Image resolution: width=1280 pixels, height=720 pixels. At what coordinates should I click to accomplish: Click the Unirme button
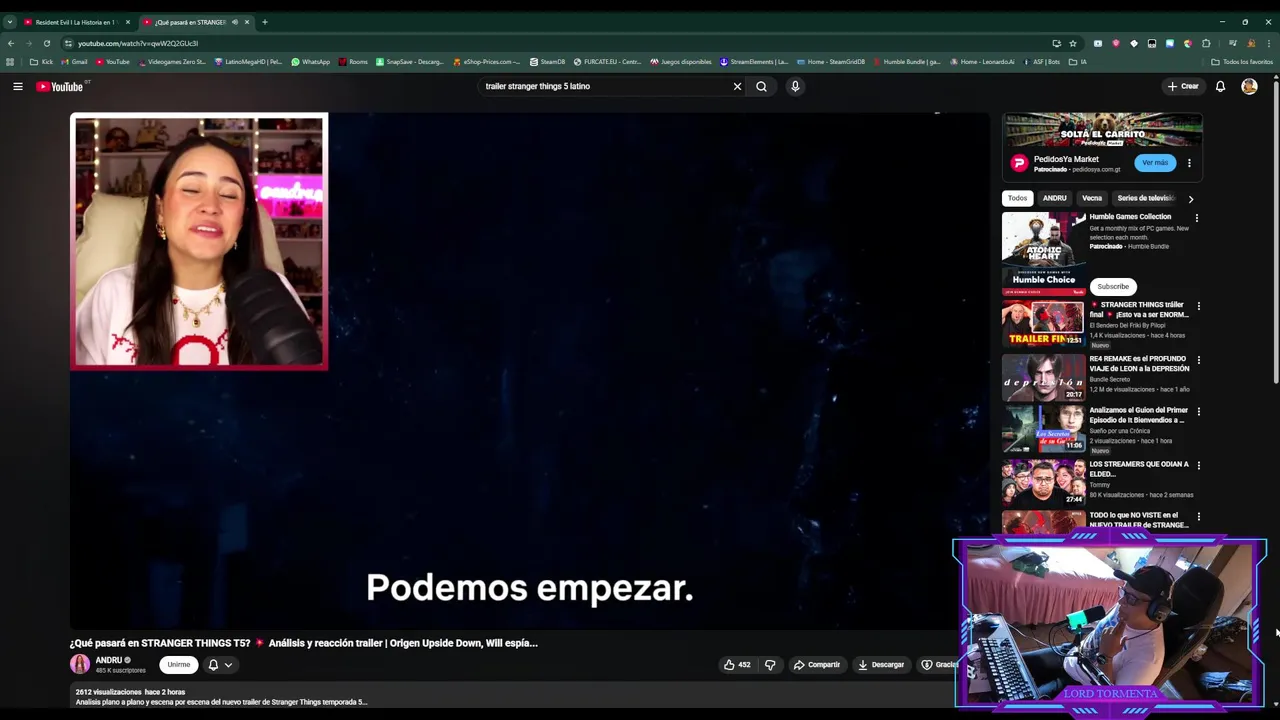point(179,664)
